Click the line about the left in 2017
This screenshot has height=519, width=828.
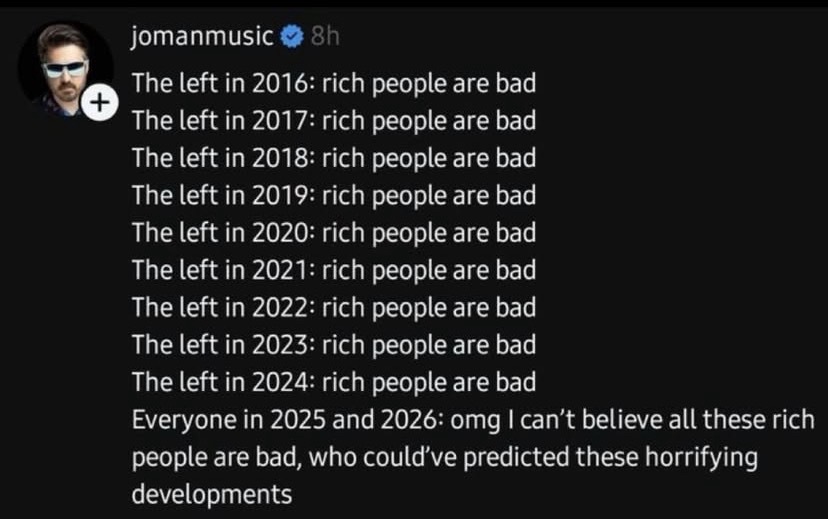334,121
